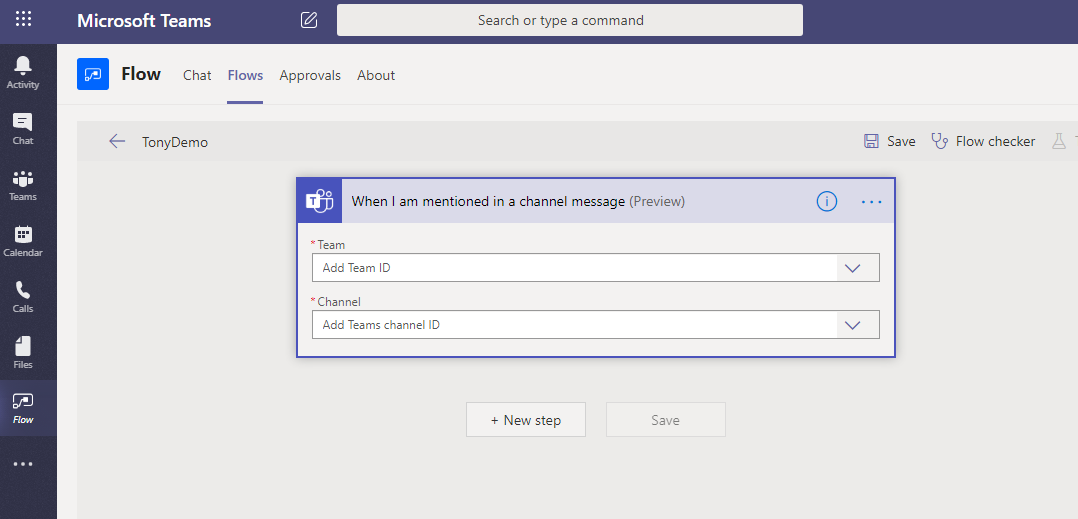The image size is (1078, 519).
Task: Open Calendar in the sidebar
Action: (x=23, y=241)
